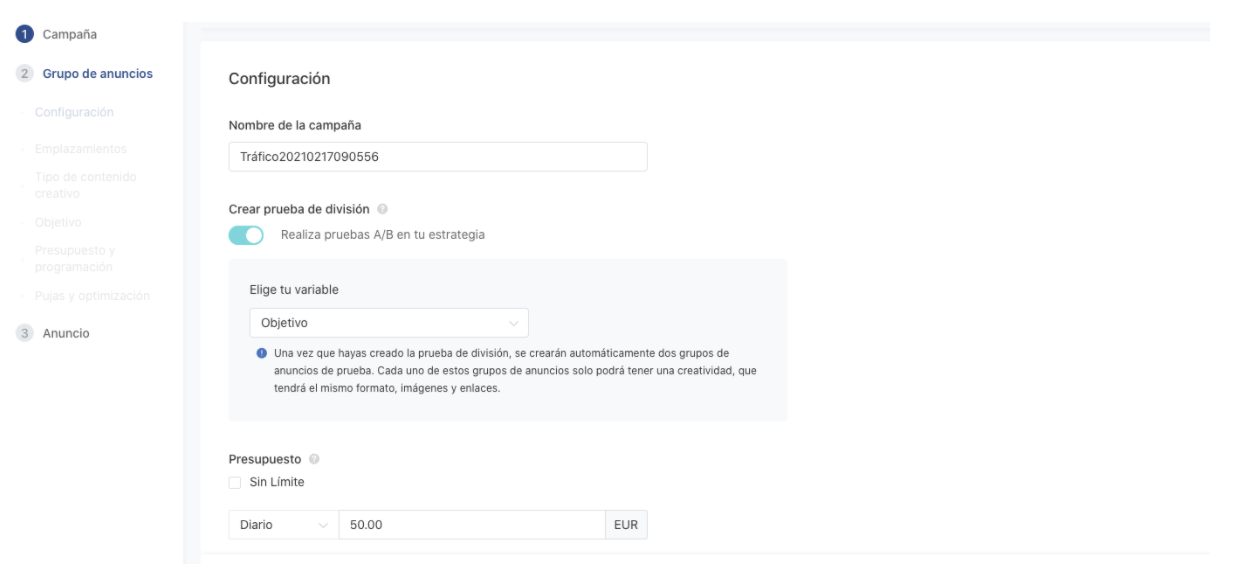
Task: Click the 'Nombre de la campaña' label
Action: point(295,124)
